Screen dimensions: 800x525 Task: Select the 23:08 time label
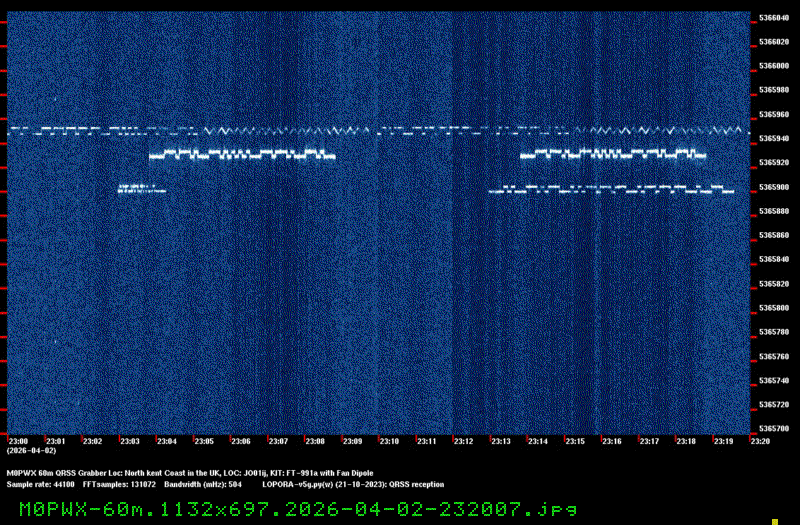[x=315, y=441]
